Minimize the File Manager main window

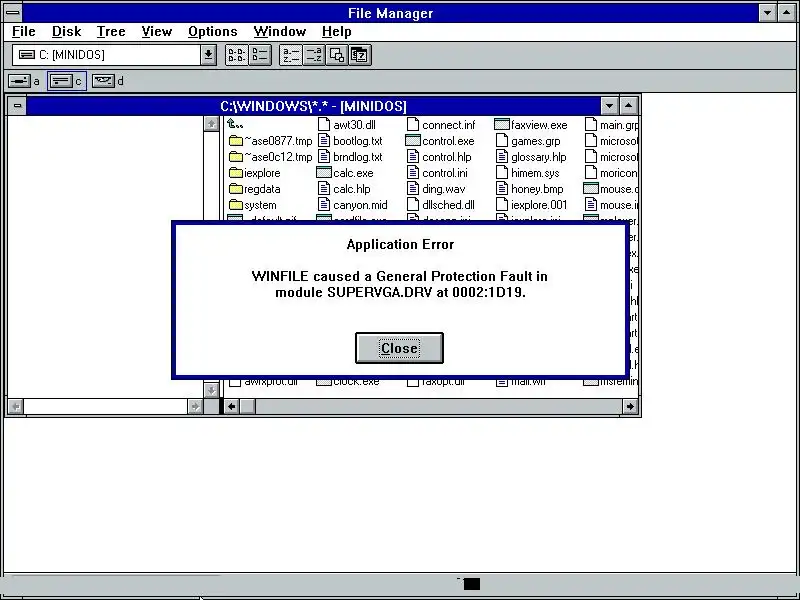point(767,13)
